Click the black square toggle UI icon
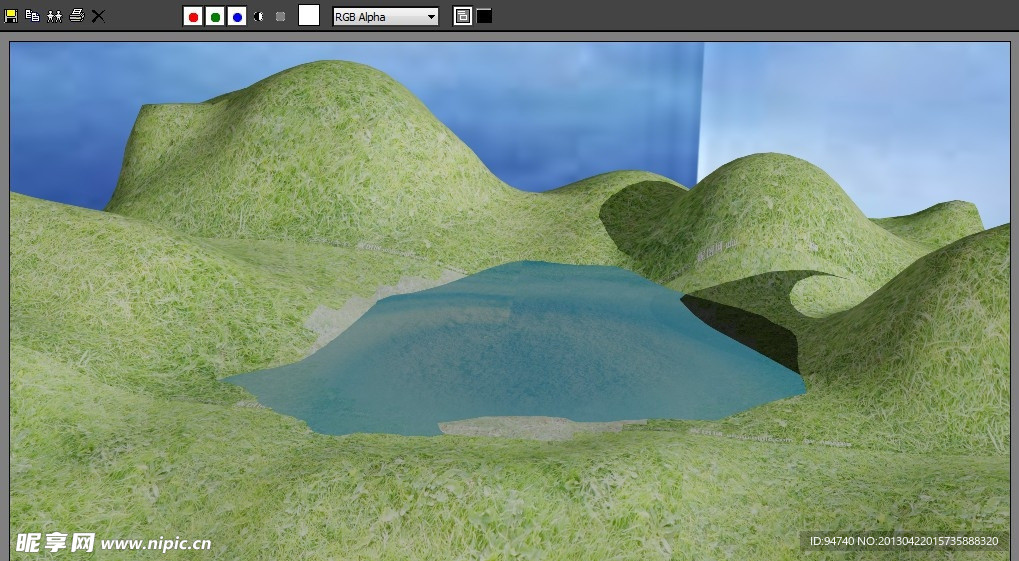This screenshot has width=1019, height=561. click(x=484, y=16)
